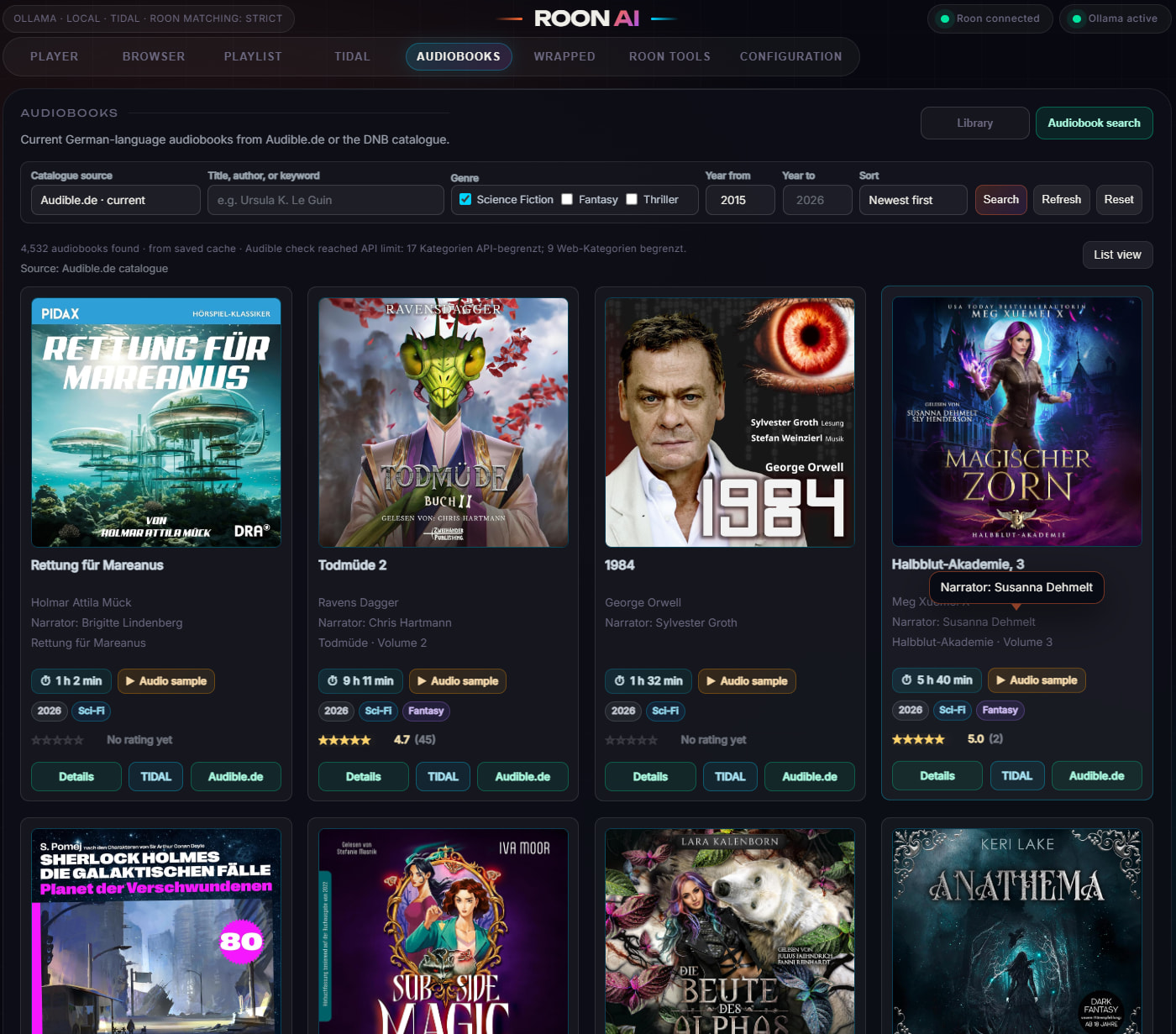Open Rettung für Mareanus on Audible.de
The height and width of the screenshot is (1034, 1176).
(236, 777)
